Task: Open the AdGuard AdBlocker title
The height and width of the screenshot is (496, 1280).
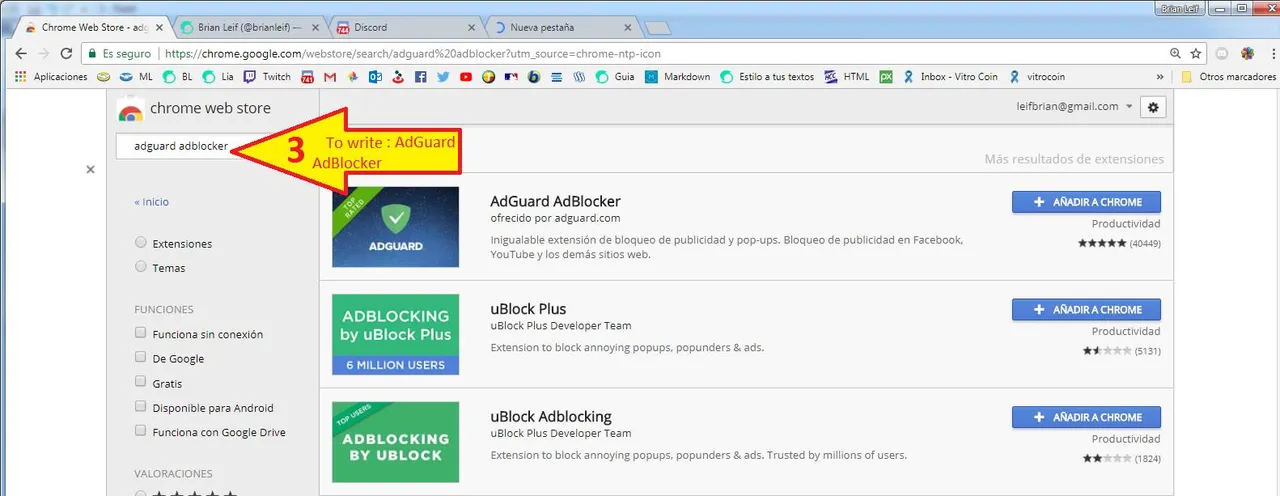Action: [555, 201]
